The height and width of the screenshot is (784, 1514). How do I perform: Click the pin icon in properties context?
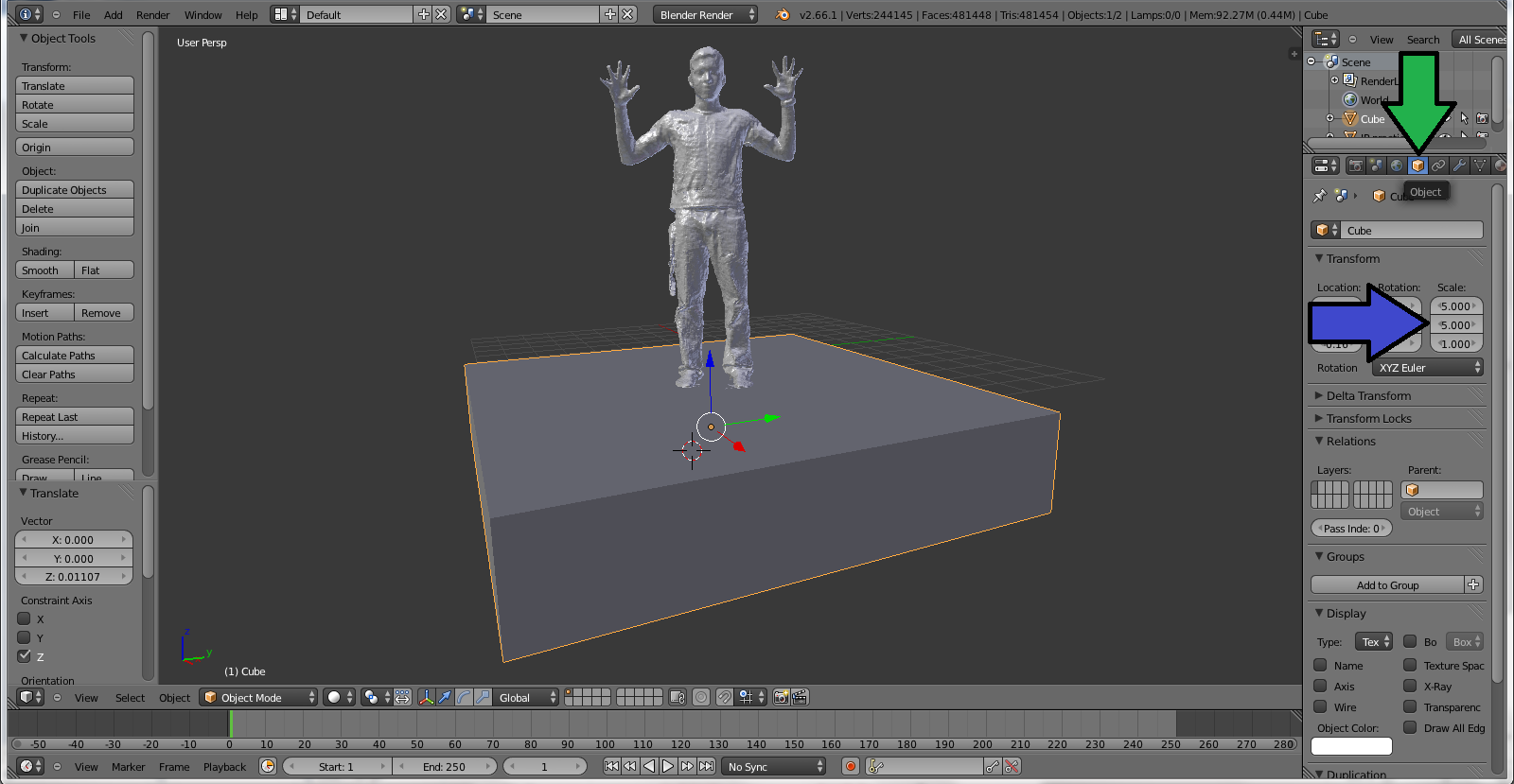click(x=1319, y=196)
